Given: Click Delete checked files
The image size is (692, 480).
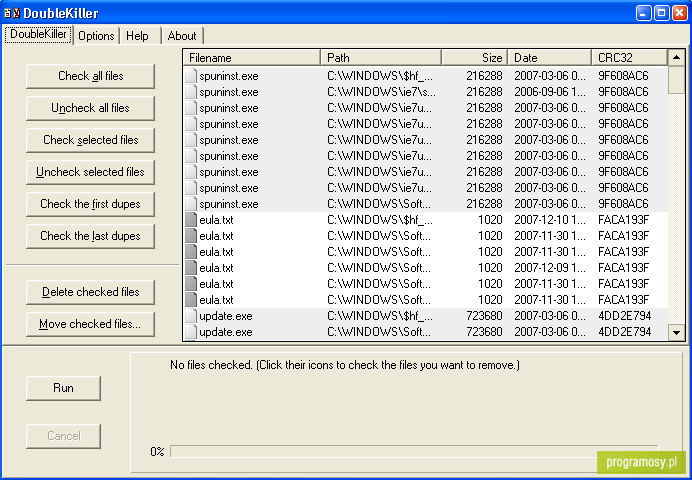Looking at the screenshot, I should (90, 292).
